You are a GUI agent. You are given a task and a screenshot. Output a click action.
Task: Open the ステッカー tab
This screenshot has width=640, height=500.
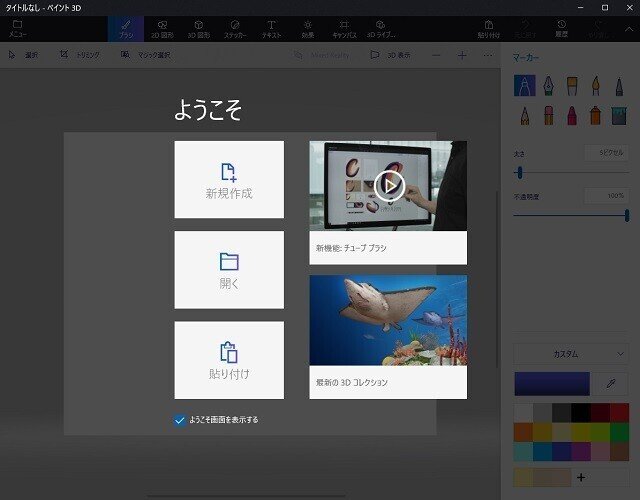(x=235, y=29)
